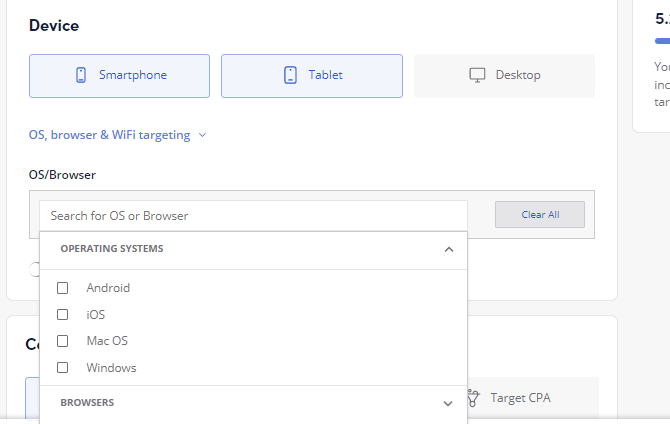The height and width of the screenshot is (424, 670).
Task: Check the Android checkbox
Action: (x=62, y=288)
